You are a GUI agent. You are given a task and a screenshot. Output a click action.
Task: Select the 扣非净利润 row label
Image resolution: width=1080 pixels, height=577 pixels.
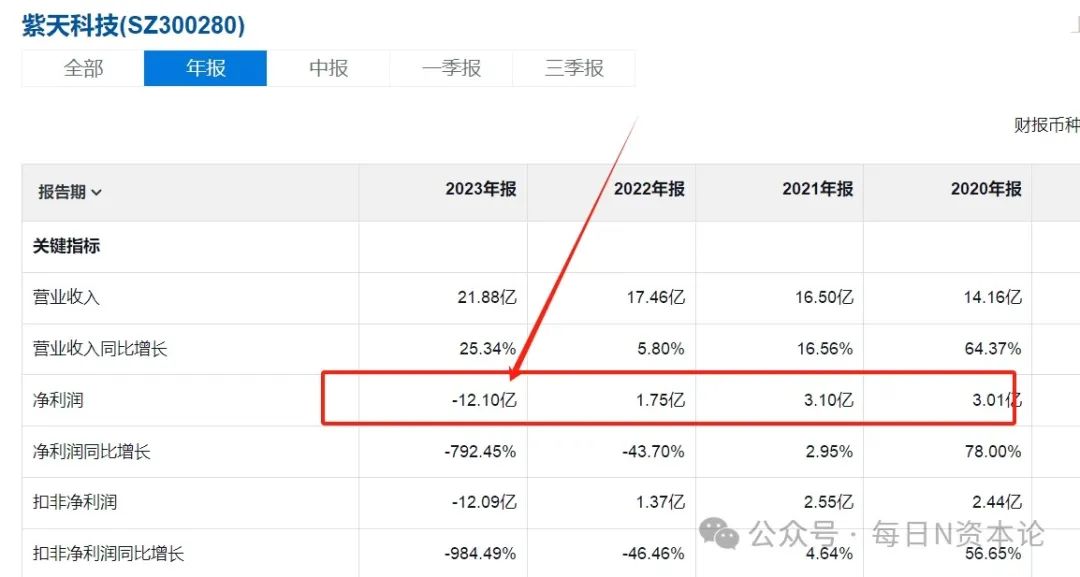pos(74,502)
